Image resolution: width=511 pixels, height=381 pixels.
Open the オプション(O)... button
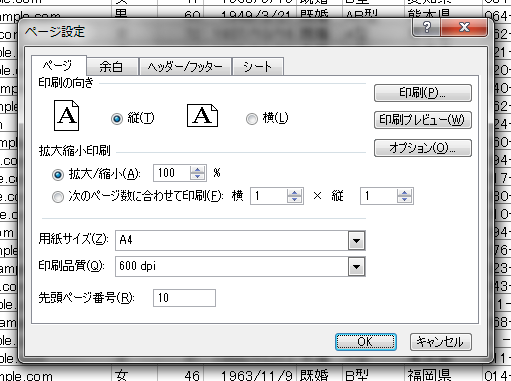[x=423, y=148]
